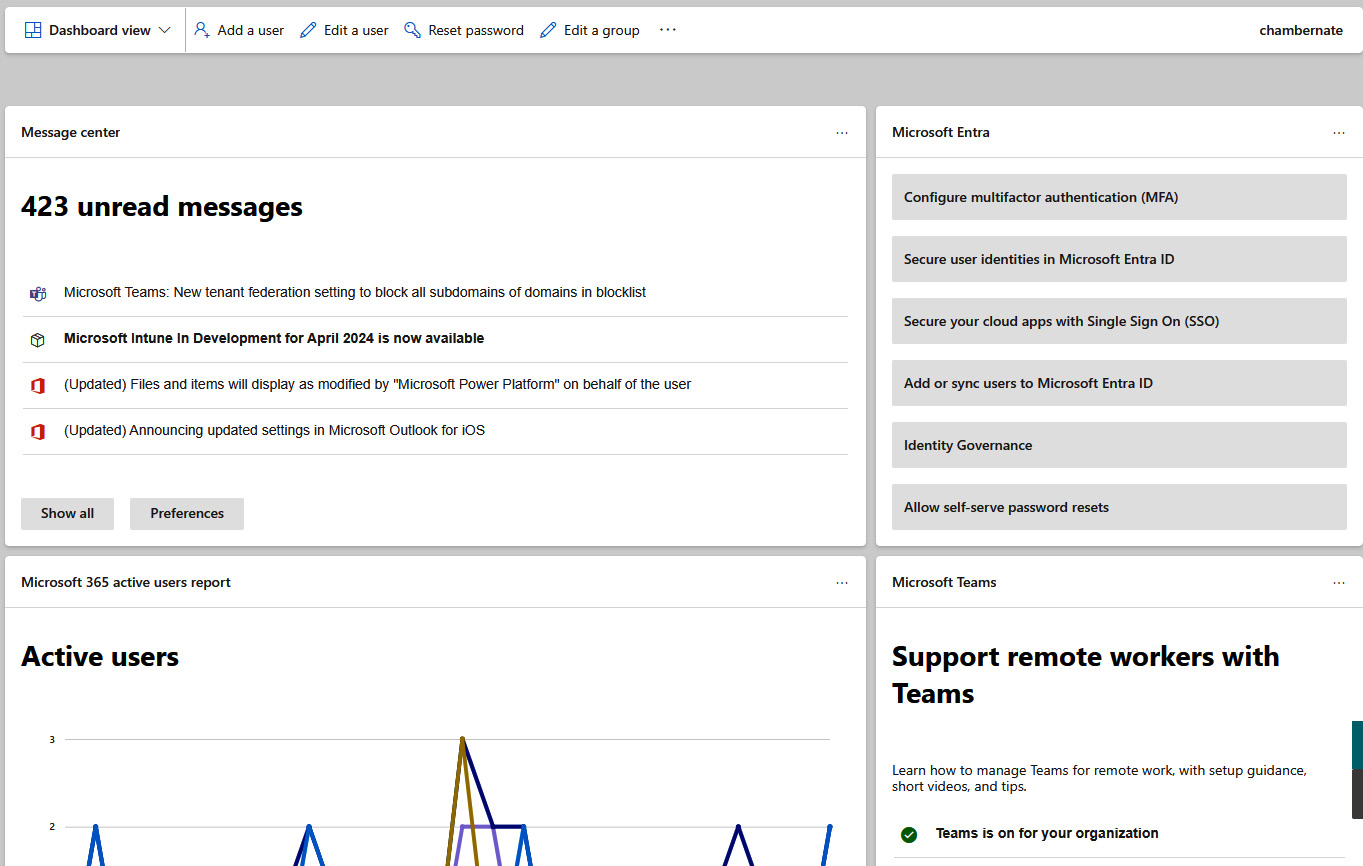Open the Teams tenant federation setting message
Screen dimensions: 1363x866
[x=355, y=292]
